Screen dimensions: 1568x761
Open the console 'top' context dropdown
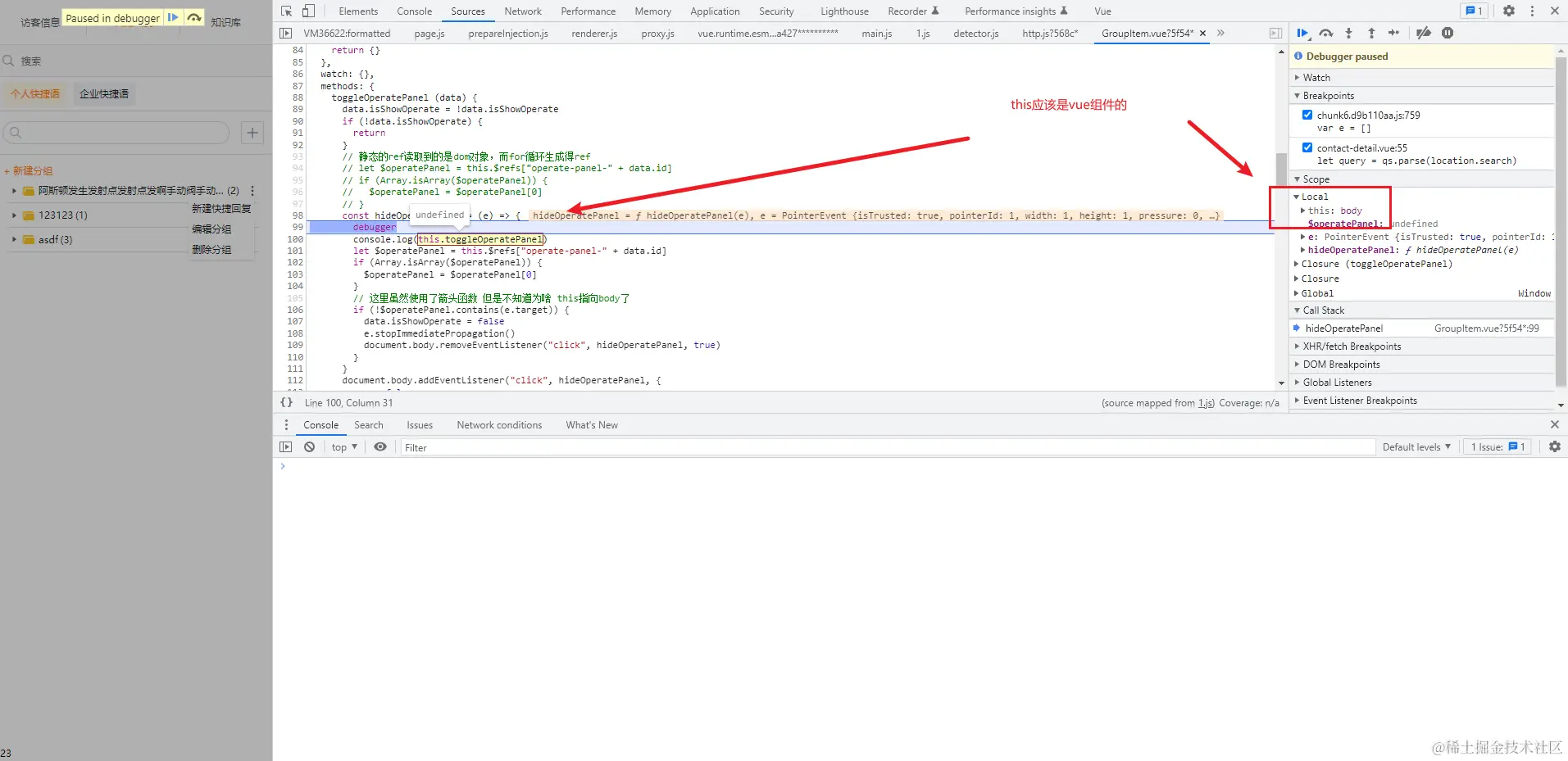coord(344,447)
